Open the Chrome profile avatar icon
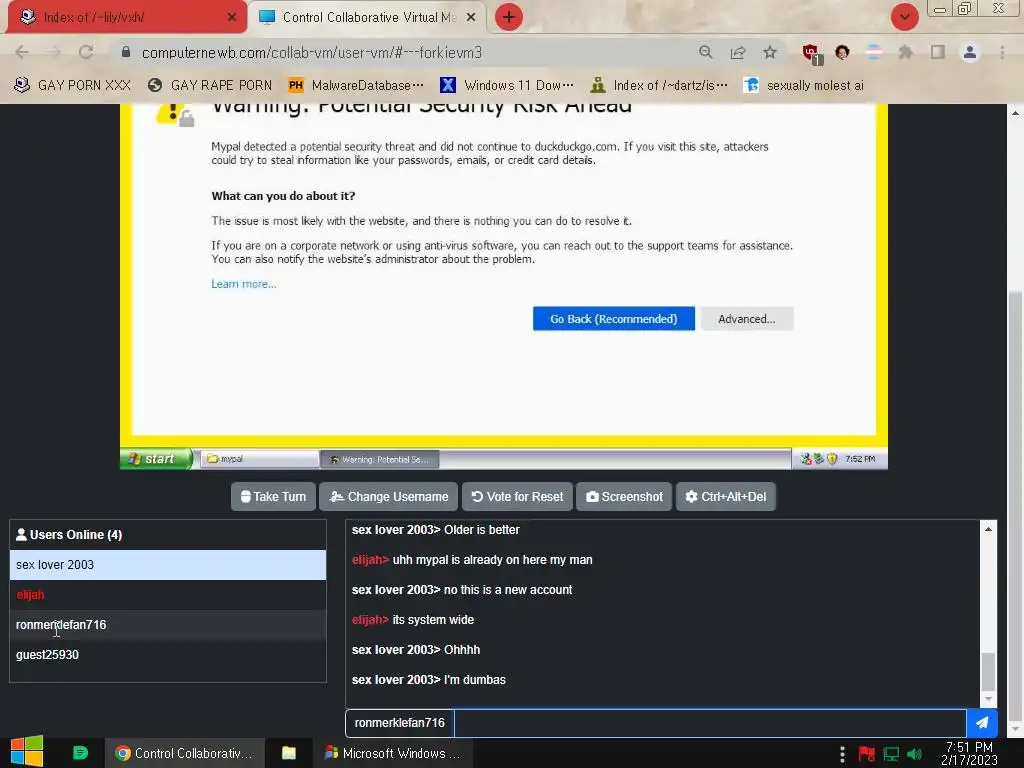This screenshot has height=768, width=1024. click(970, 52)
